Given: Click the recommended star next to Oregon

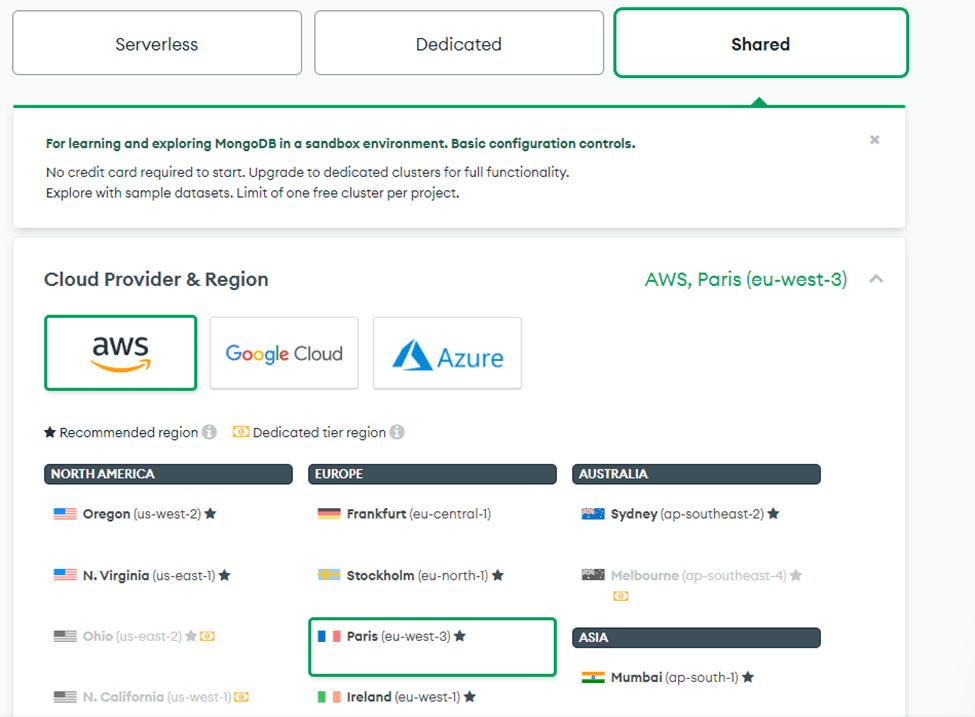Looking at the screenshot, I should tap(210, 514).
